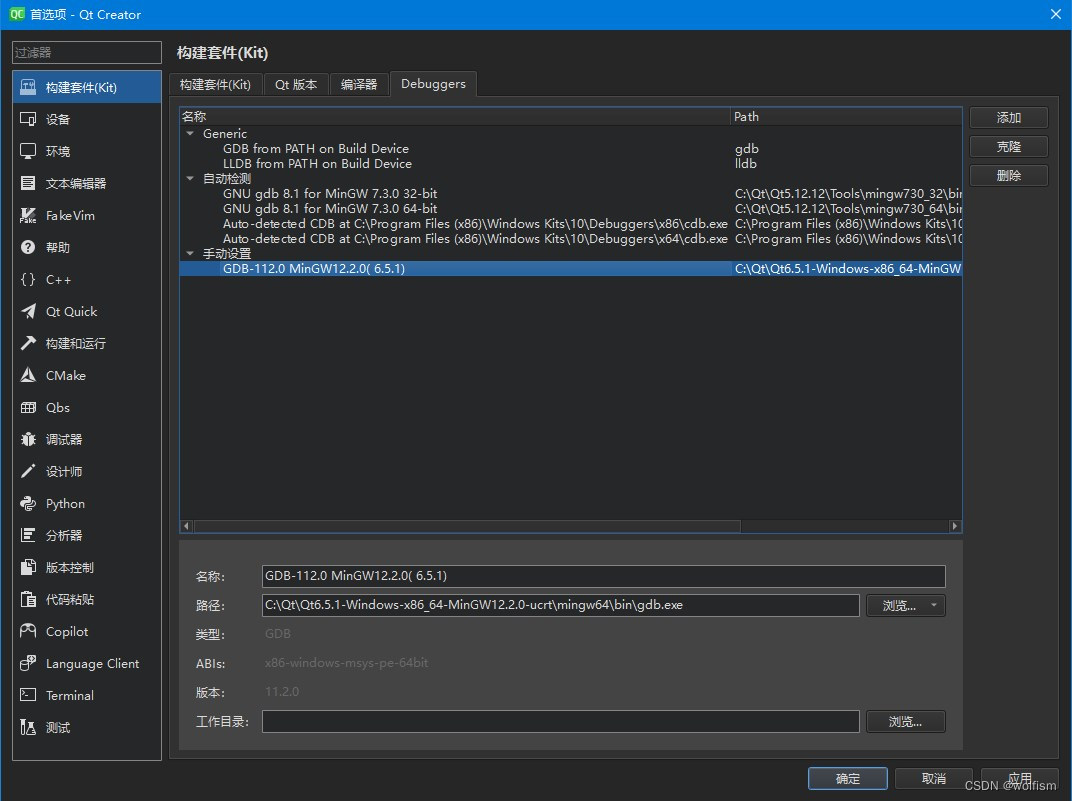The width and height of the screenshot is (1072, 801).
Task: Select GNU gdb 8.1 MinGW 32-bit row
Action: point(571,193)
